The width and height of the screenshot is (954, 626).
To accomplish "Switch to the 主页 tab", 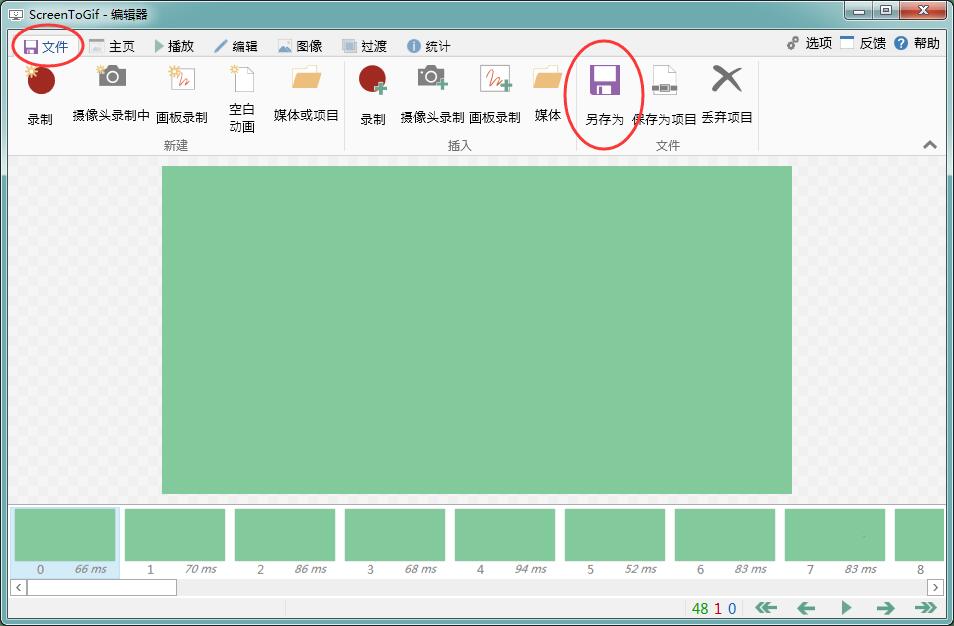I will click(112, 46).
